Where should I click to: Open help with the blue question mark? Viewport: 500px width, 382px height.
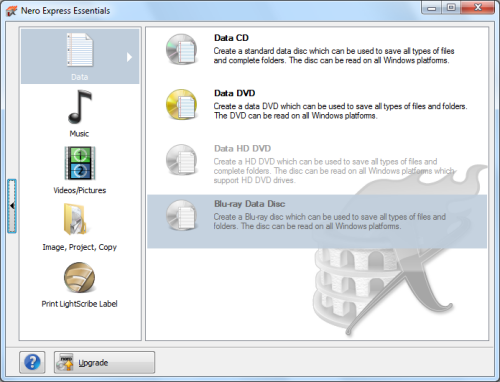pos(32,362)
